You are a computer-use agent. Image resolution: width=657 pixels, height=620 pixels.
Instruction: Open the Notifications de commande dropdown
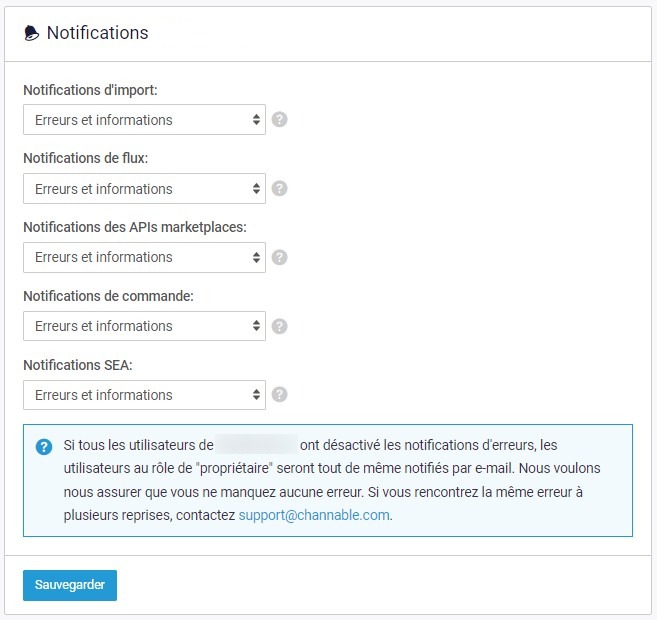coord(144,326)
